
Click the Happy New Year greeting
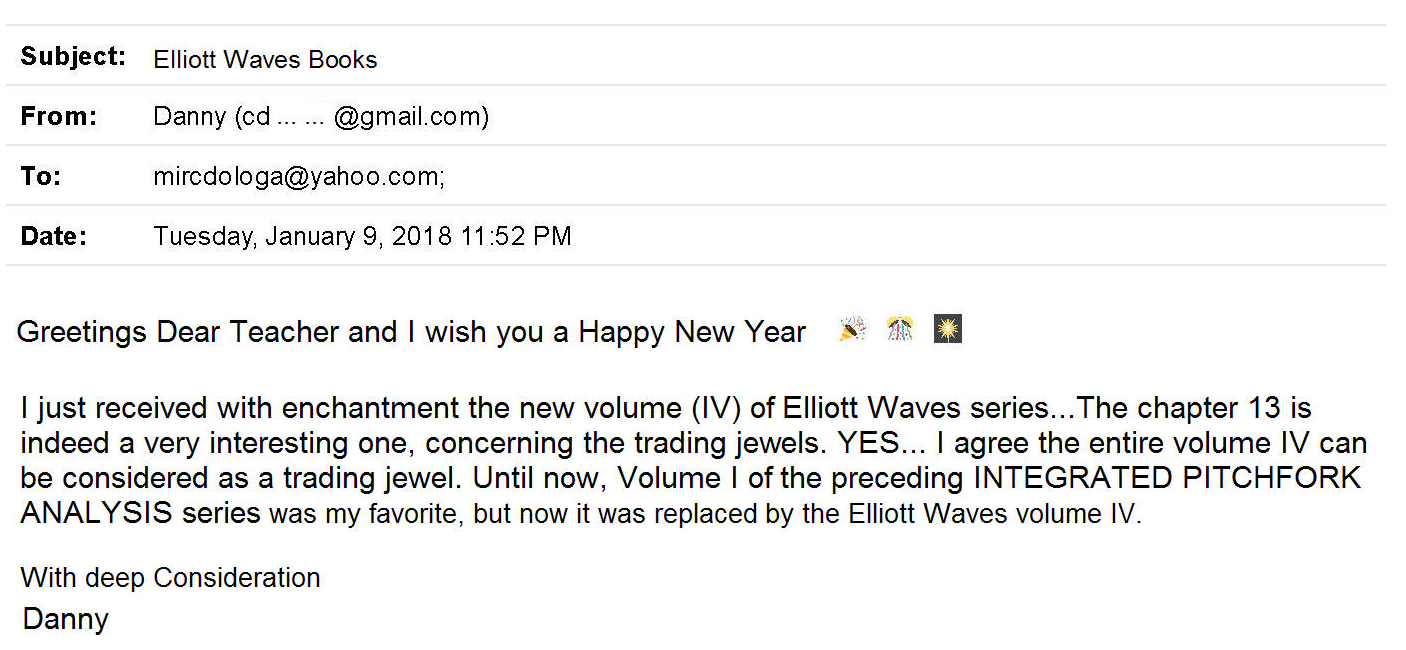point(692,332)
